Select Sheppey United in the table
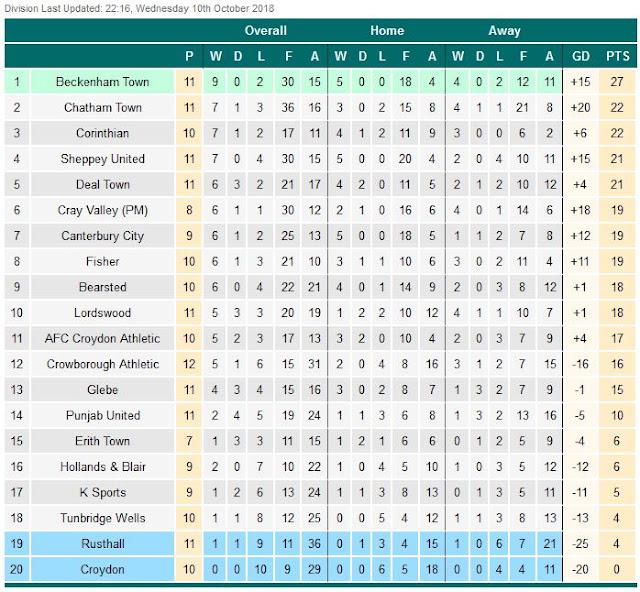 [102, 159]
